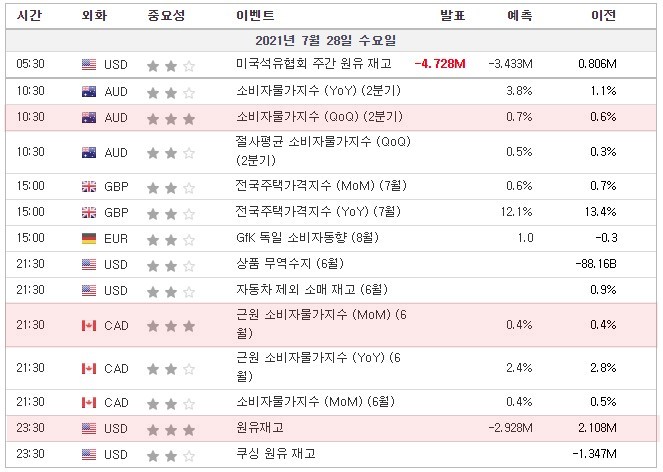Click the UK flag beside 전국주택가격지수 (MoM)
This screenshot has height=472, width=663.
(x=89, y=187)
